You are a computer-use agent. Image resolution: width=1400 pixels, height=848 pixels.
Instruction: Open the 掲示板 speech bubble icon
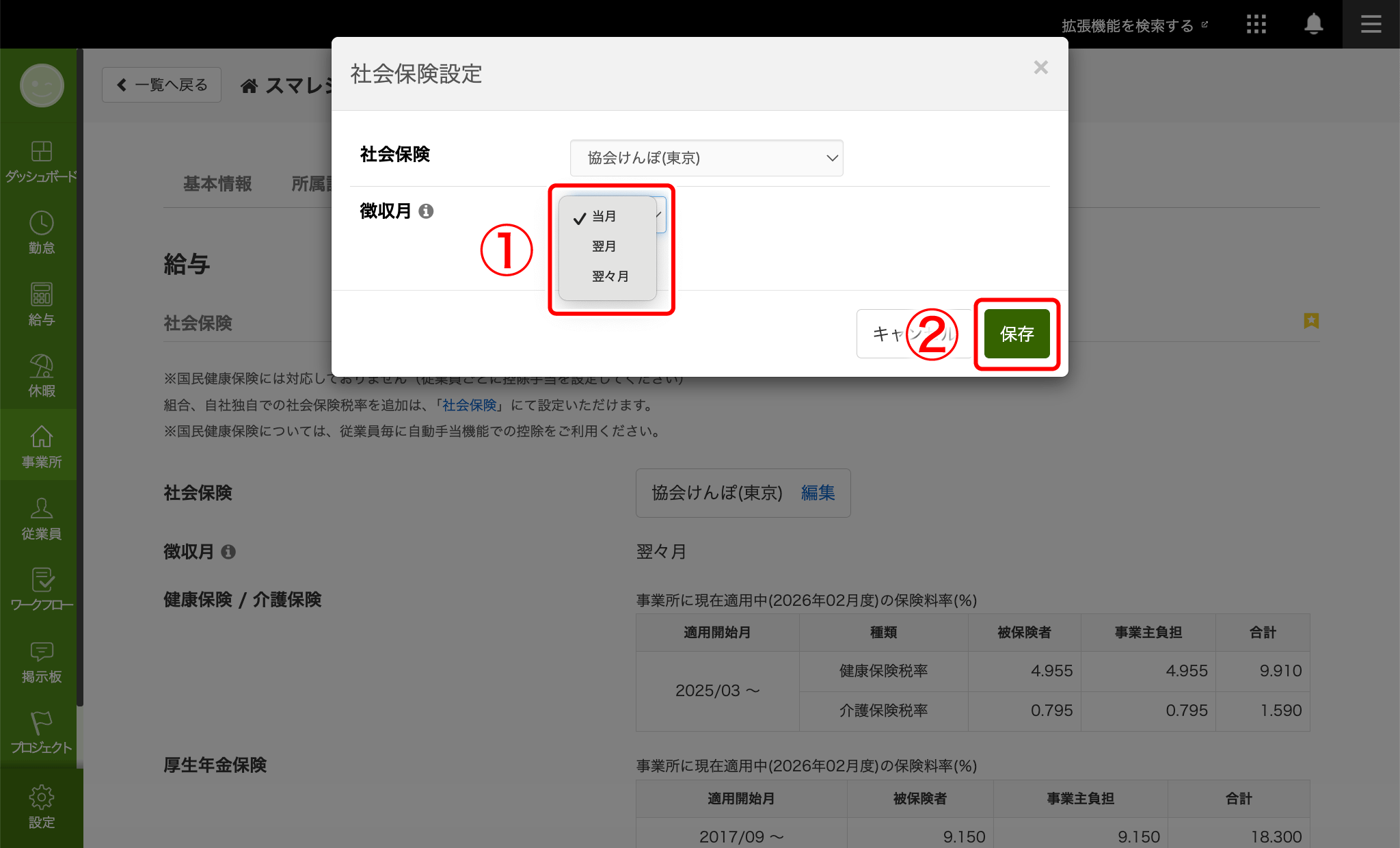[41, 652]
